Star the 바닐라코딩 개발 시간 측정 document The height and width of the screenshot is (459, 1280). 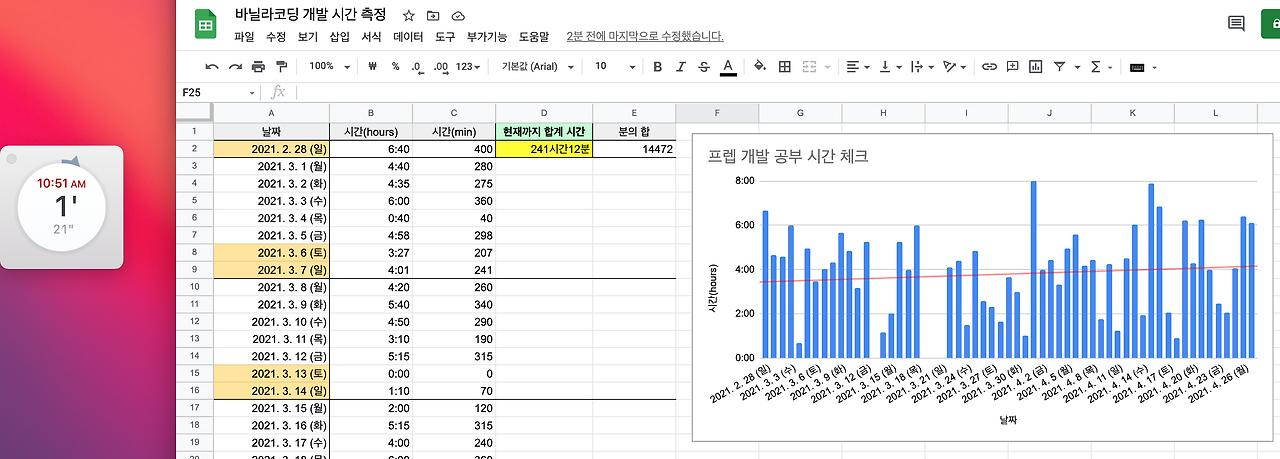pyautogui.click(x=409, y=16)
